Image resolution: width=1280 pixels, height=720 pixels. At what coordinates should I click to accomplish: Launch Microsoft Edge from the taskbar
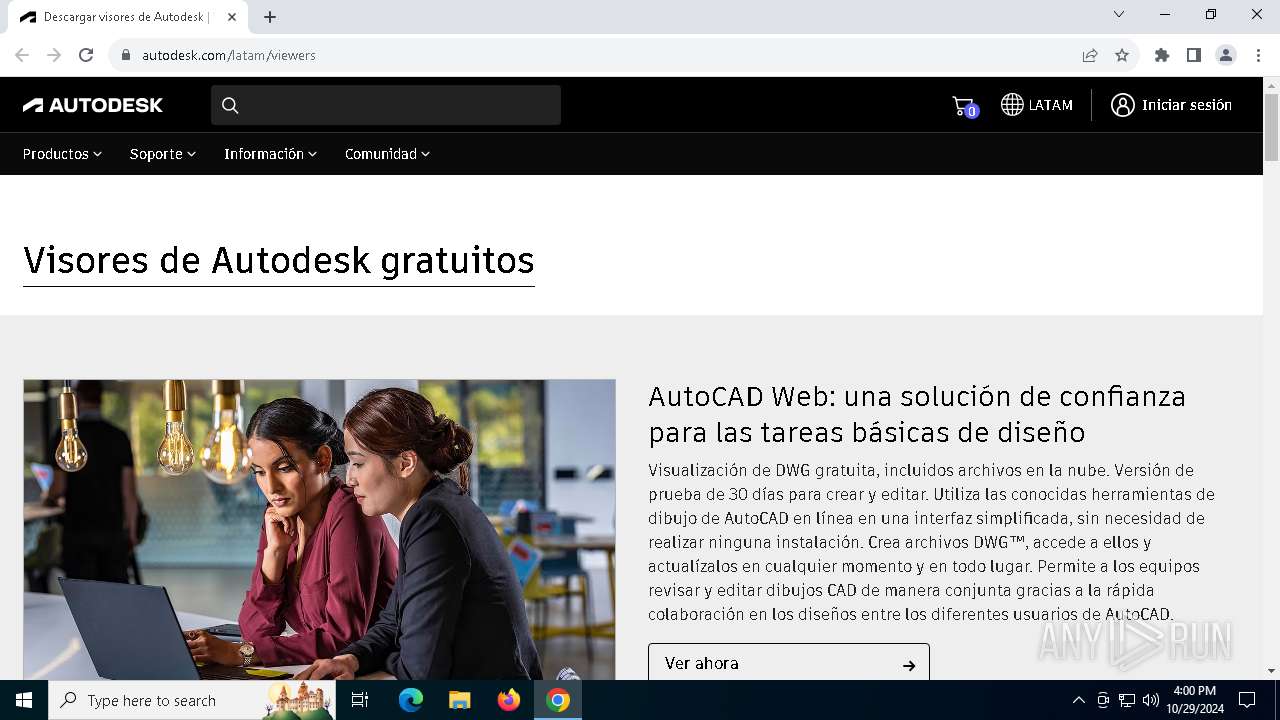[411, 700]
